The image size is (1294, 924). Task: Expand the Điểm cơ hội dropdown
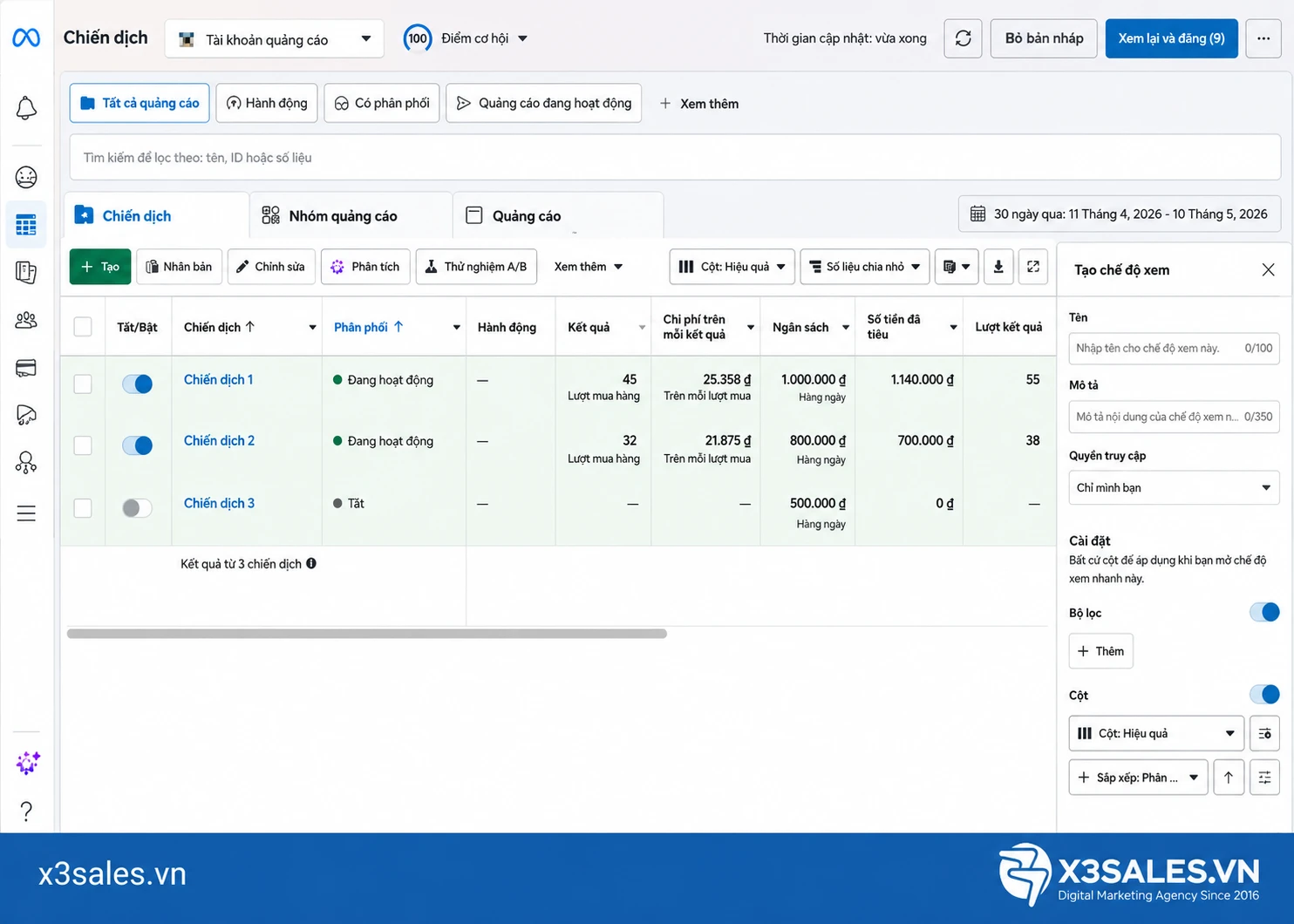point(466,38)
